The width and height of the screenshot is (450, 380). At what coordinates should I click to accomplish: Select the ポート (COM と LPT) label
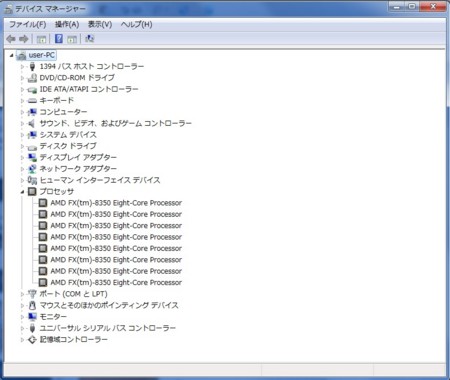coord(73,294)
